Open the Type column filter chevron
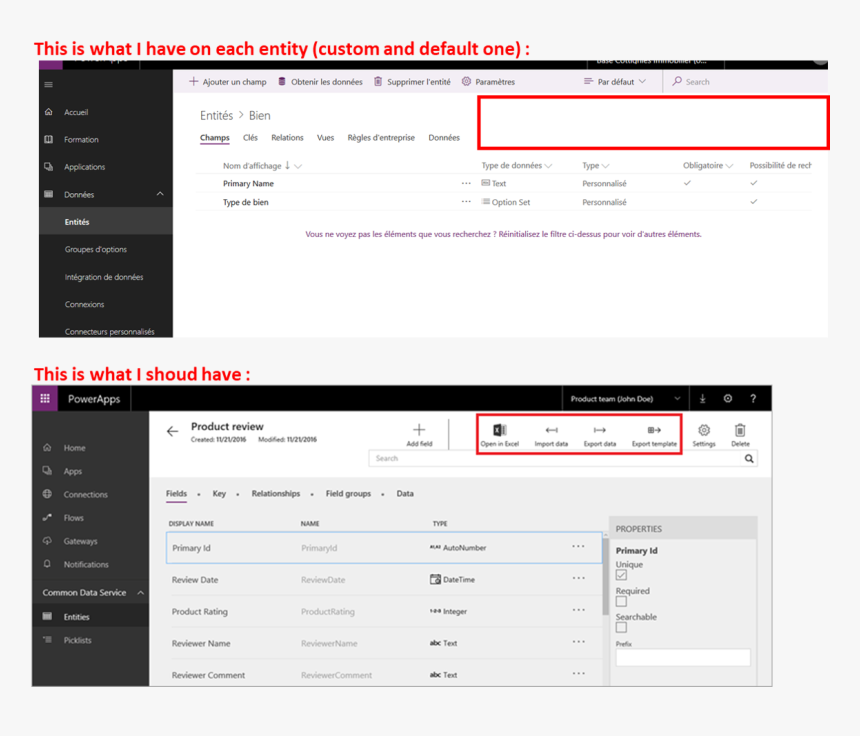The image size is (860, 736). [x=605, y=166]
